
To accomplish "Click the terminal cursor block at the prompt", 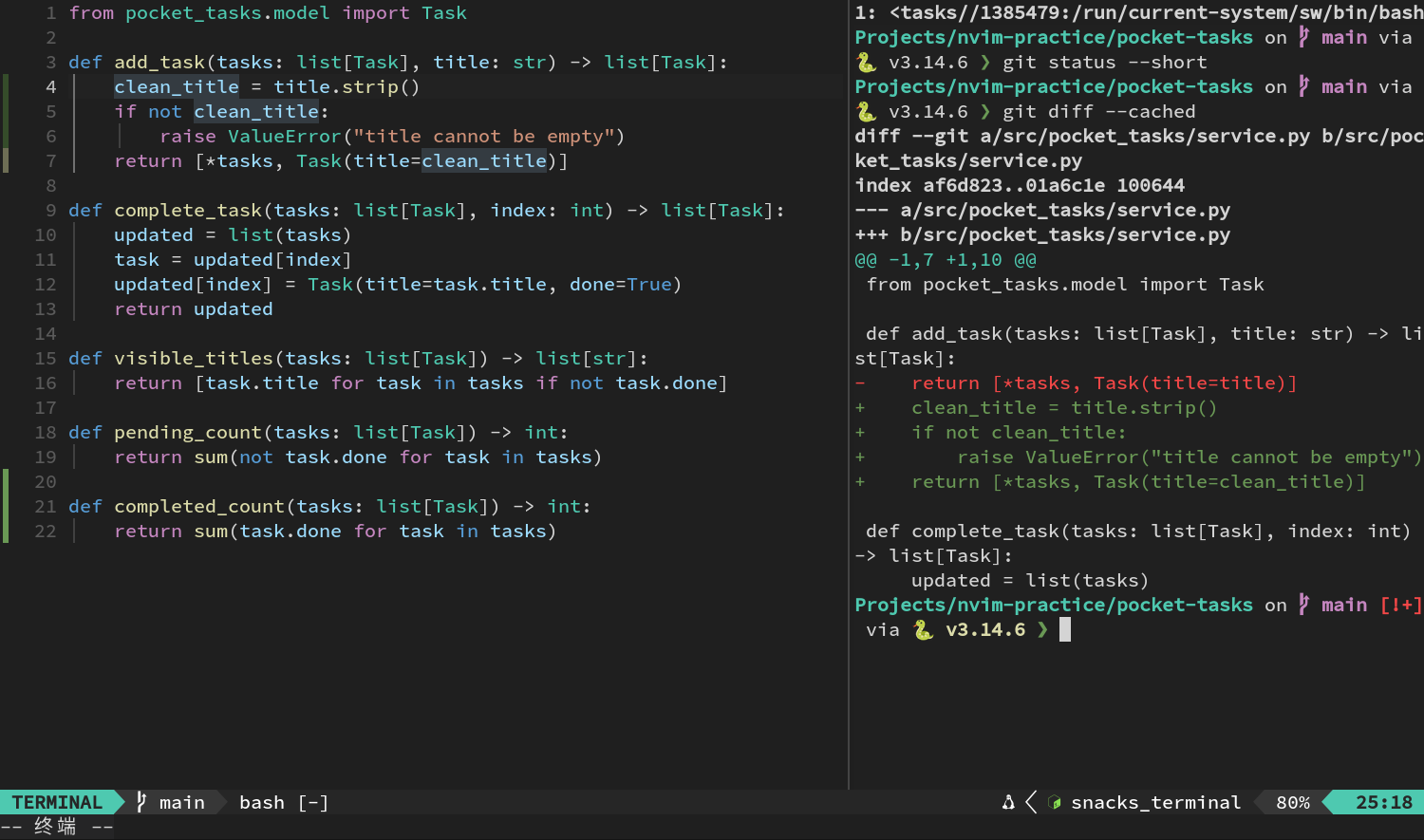I will pyautogui.click(x=1065, y=630).
